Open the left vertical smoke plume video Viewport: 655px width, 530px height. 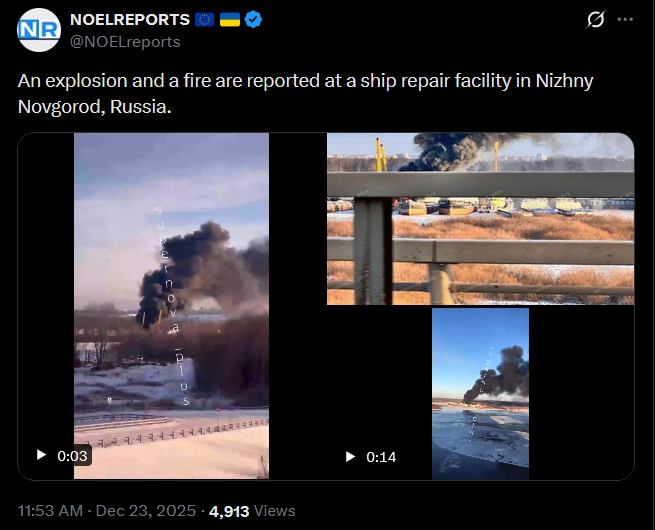click(x=171, y=306)
